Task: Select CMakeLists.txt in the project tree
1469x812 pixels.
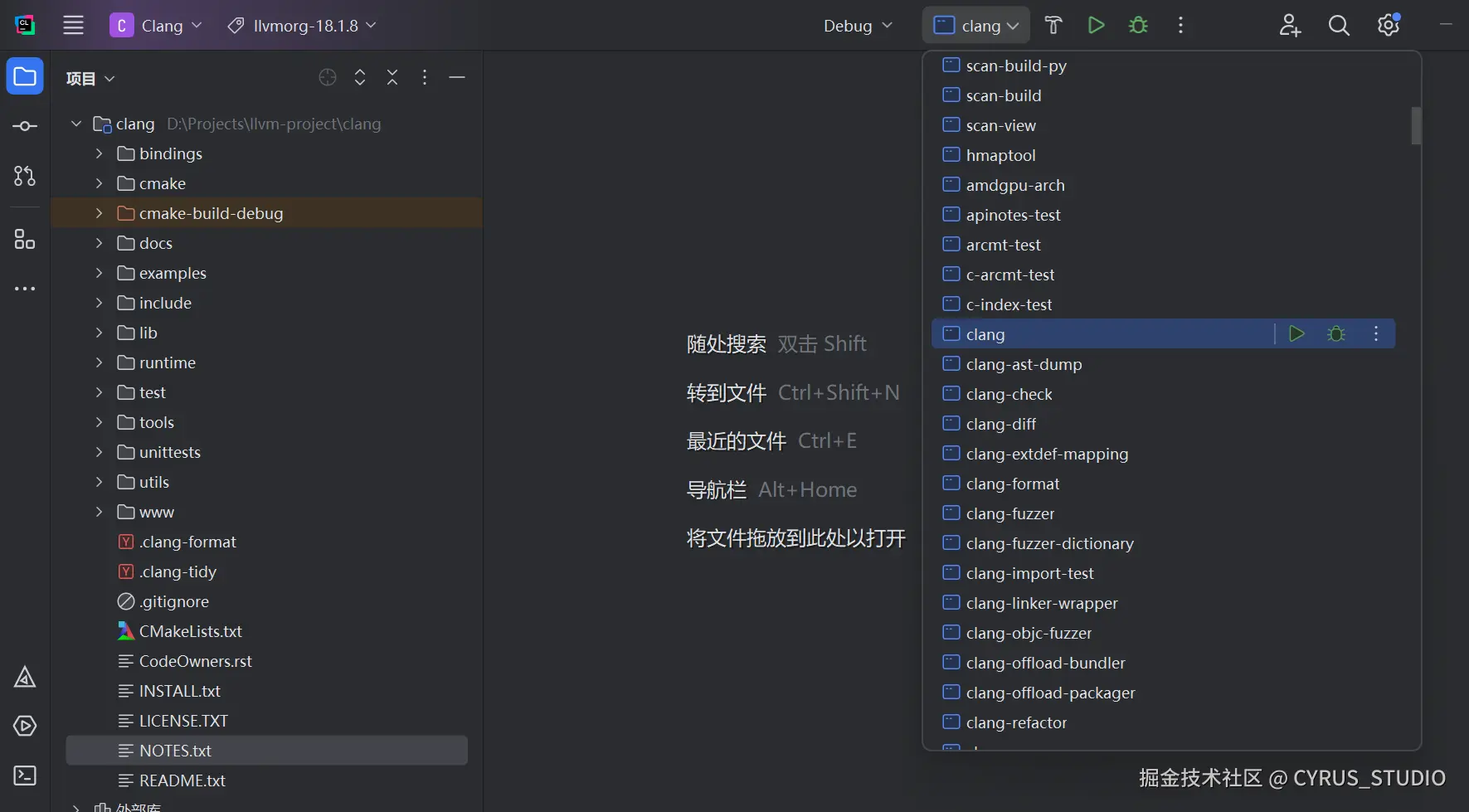Action: (190, 631)
